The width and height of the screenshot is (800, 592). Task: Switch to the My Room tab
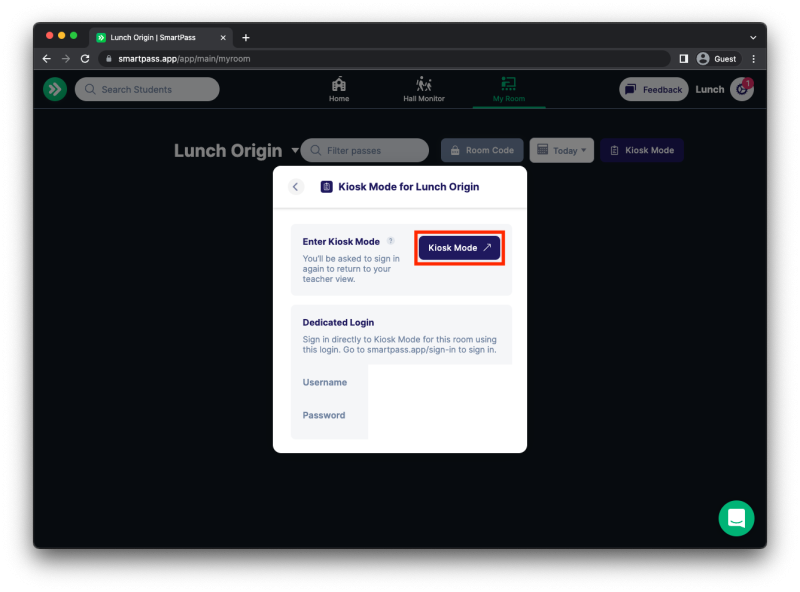tap(507, 87)
